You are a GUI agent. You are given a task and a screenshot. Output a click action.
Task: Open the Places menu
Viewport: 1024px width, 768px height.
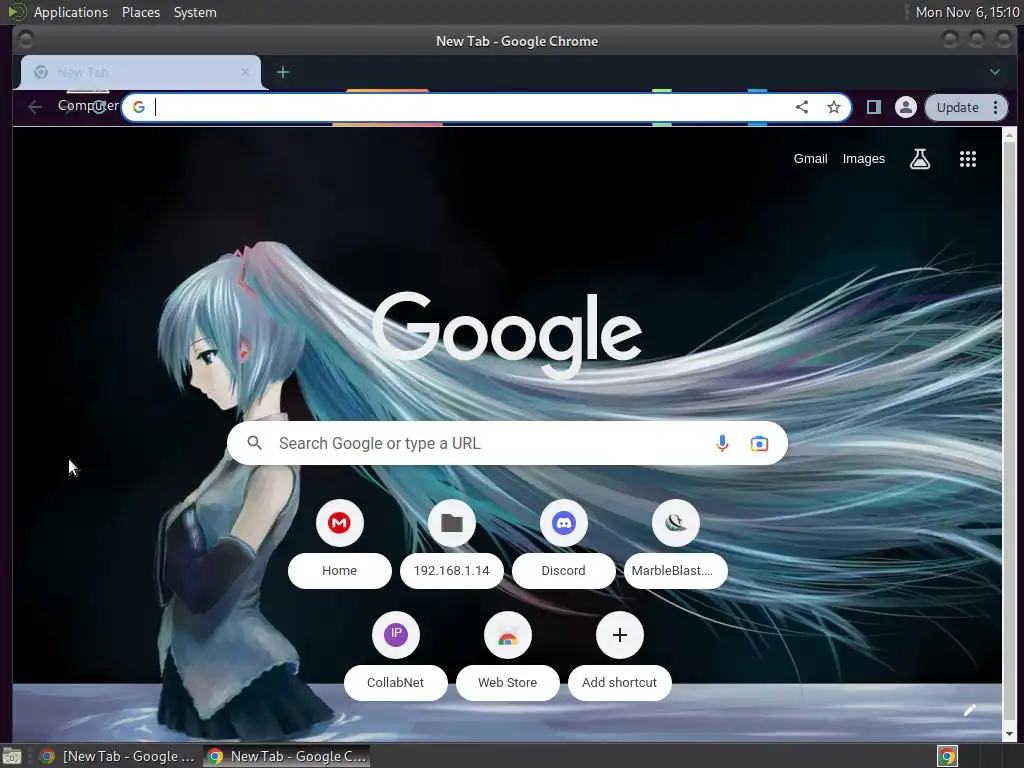point(141,12)
